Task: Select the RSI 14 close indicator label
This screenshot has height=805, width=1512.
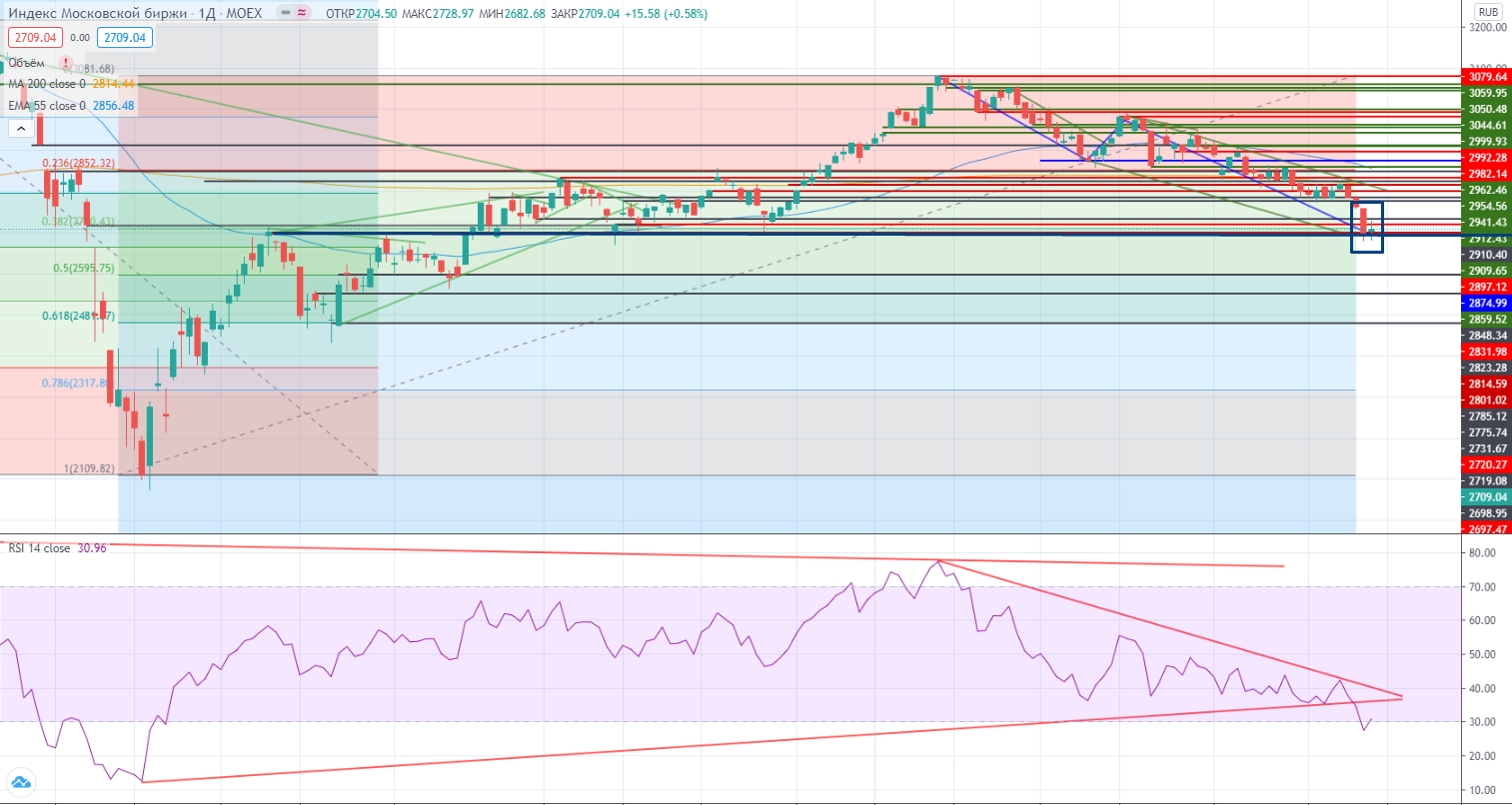Action: coord(40,548)
